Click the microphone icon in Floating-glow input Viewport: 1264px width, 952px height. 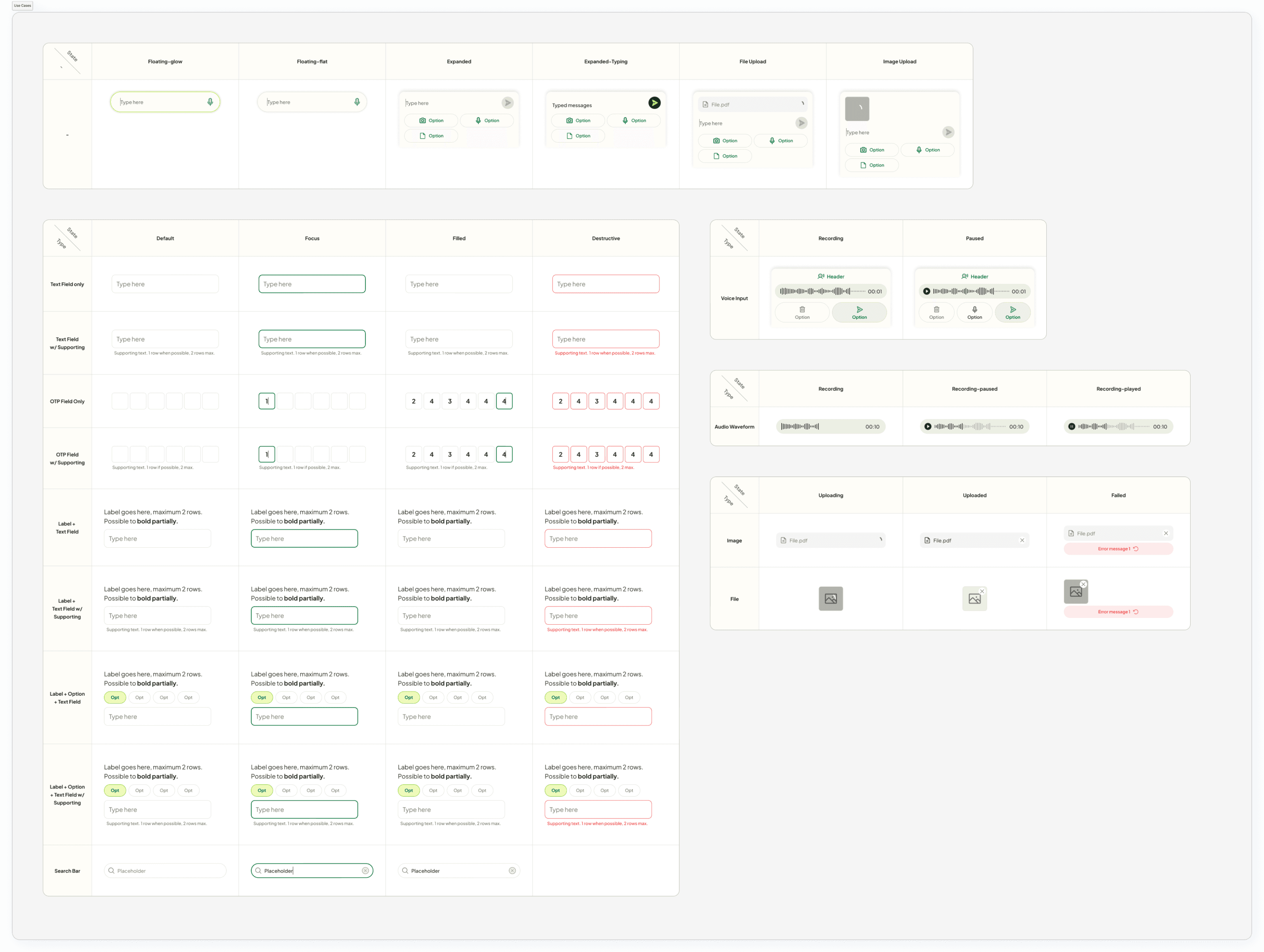[210, 101]
